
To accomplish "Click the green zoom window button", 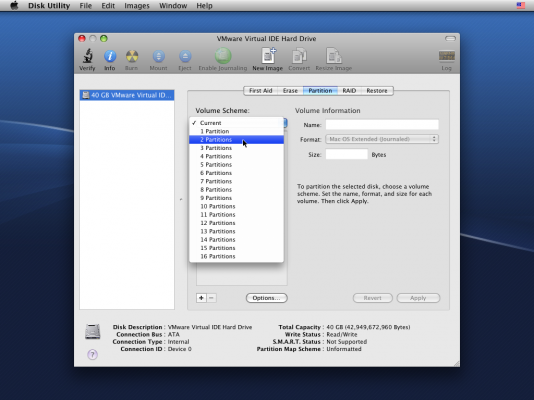I will pos(104,38).
